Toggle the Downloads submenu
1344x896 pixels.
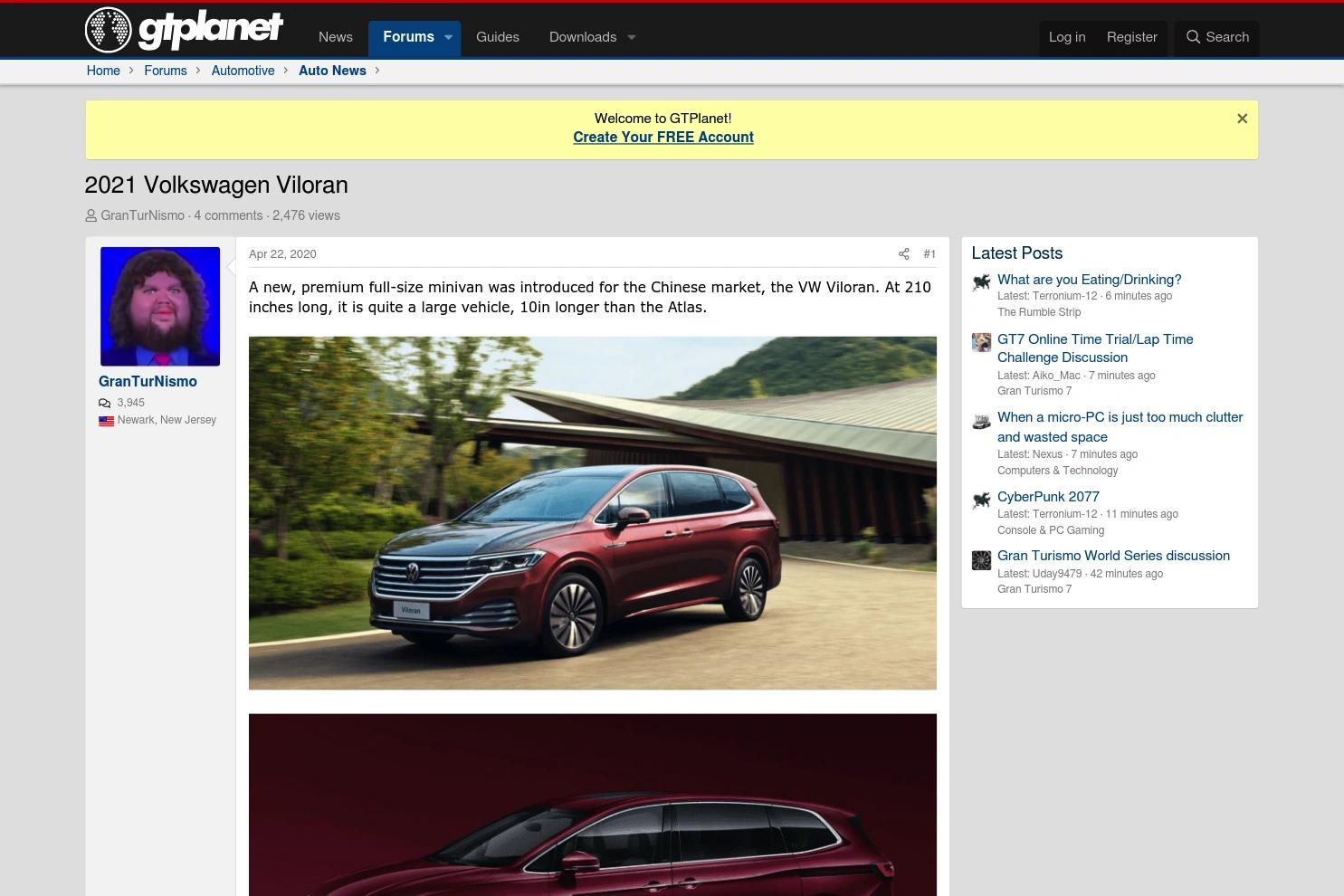(x=631, y=37)
